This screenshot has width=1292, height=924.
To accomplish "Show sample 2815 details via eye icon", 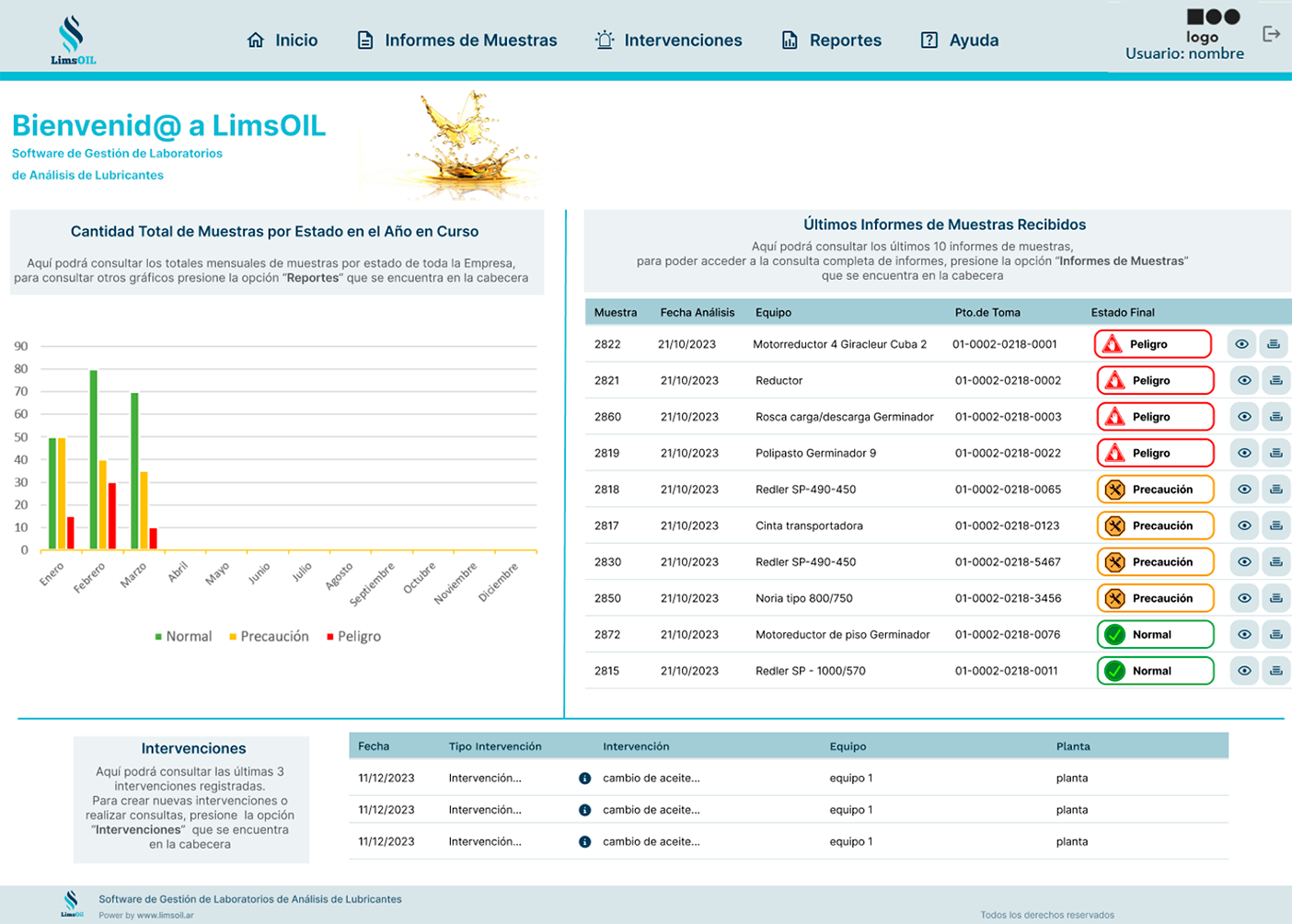I will [1244, 671].
